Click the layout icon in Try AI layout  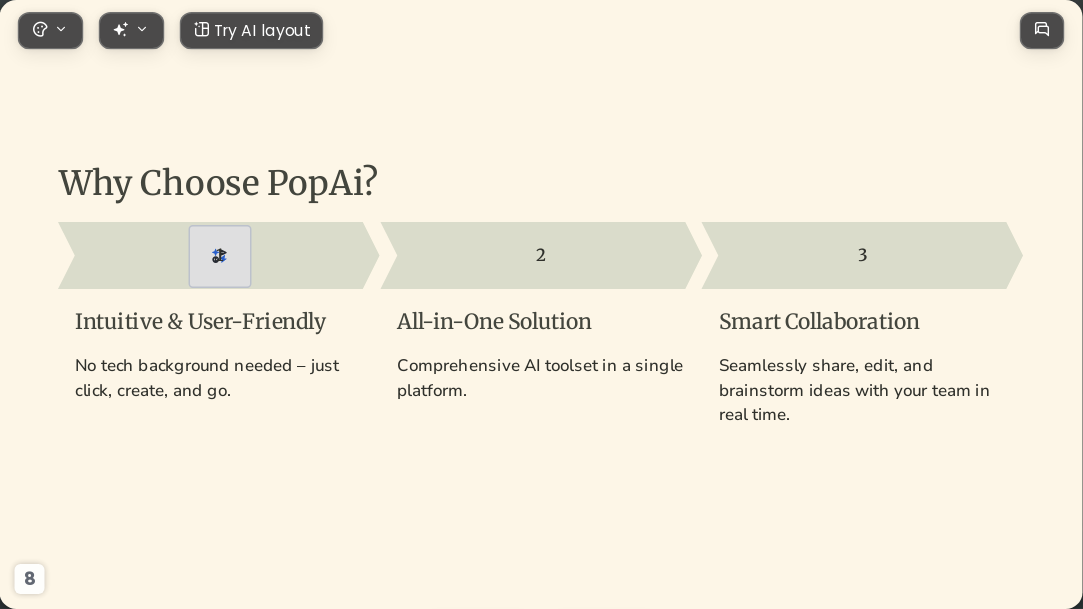tap(201, 30)
